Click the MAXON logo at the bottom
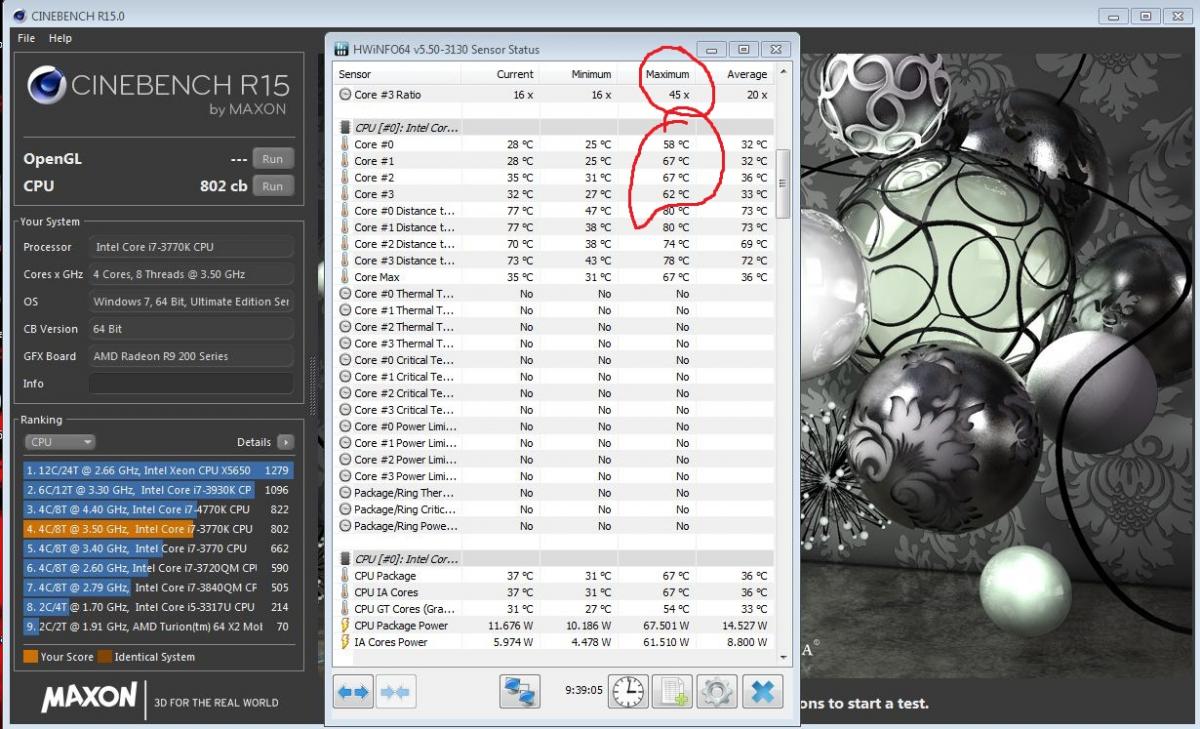The width and height of the screenshot is (1200, 729). 89,697
